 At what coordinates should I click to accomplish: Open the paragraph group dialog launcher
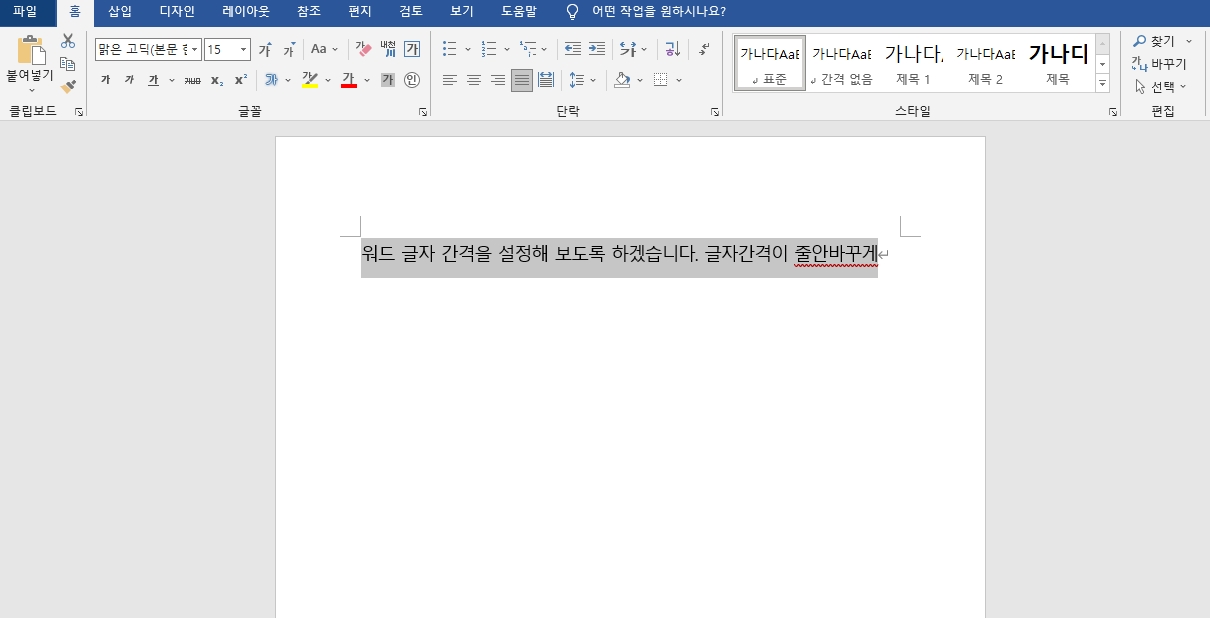pos(716,112)
